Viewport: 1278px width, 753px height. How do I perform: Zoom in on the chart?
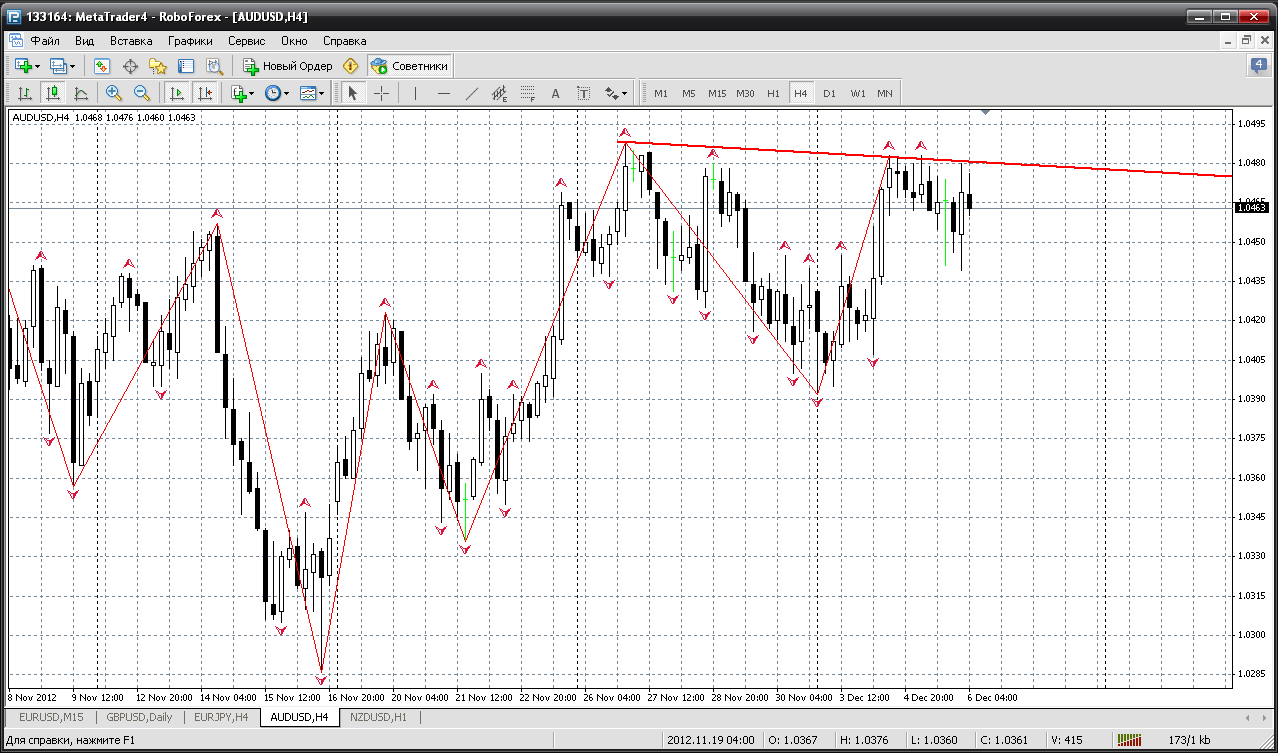tap(114, 93)
